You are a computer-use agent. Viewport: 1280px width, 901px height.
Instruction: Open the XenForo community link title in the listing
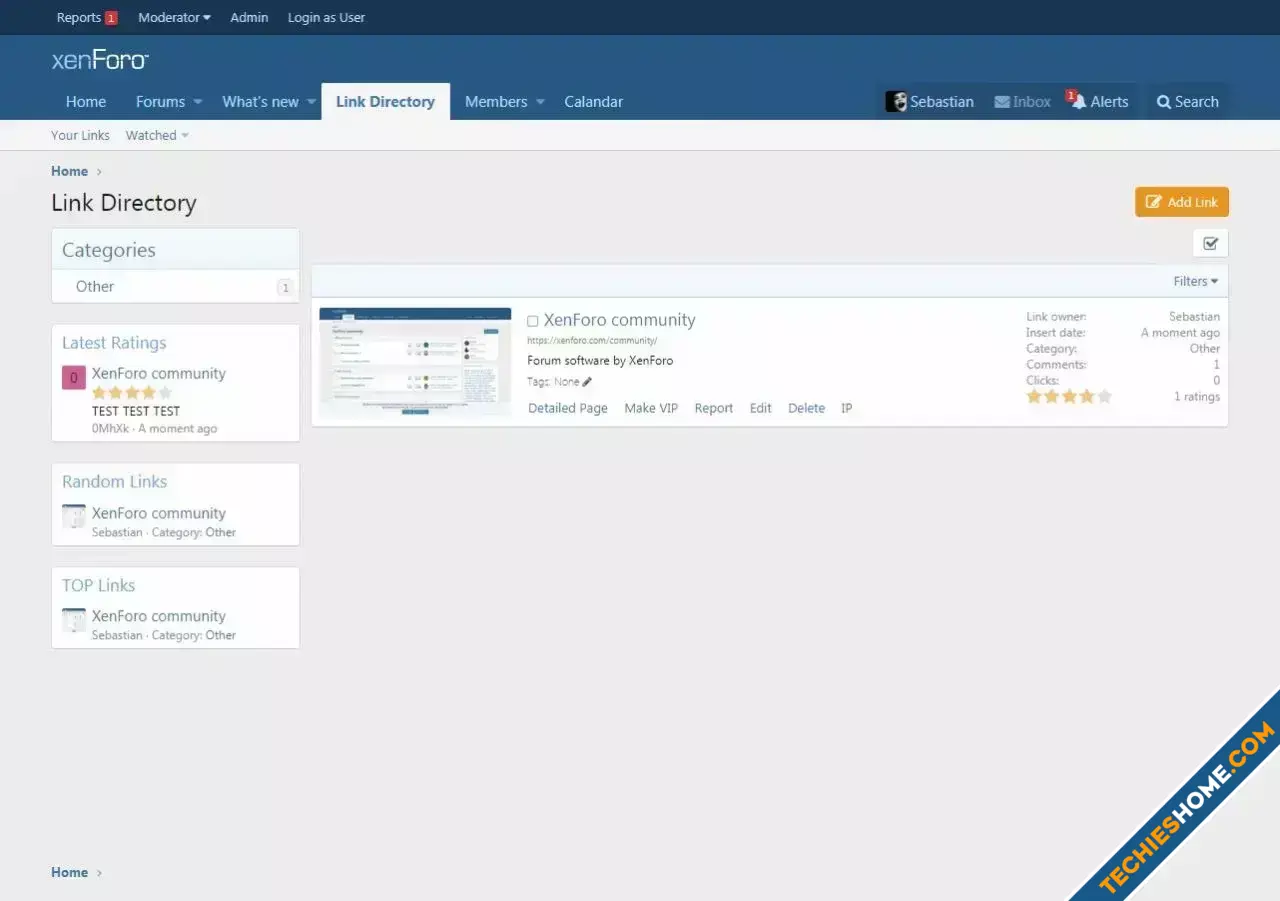(619, 320)
